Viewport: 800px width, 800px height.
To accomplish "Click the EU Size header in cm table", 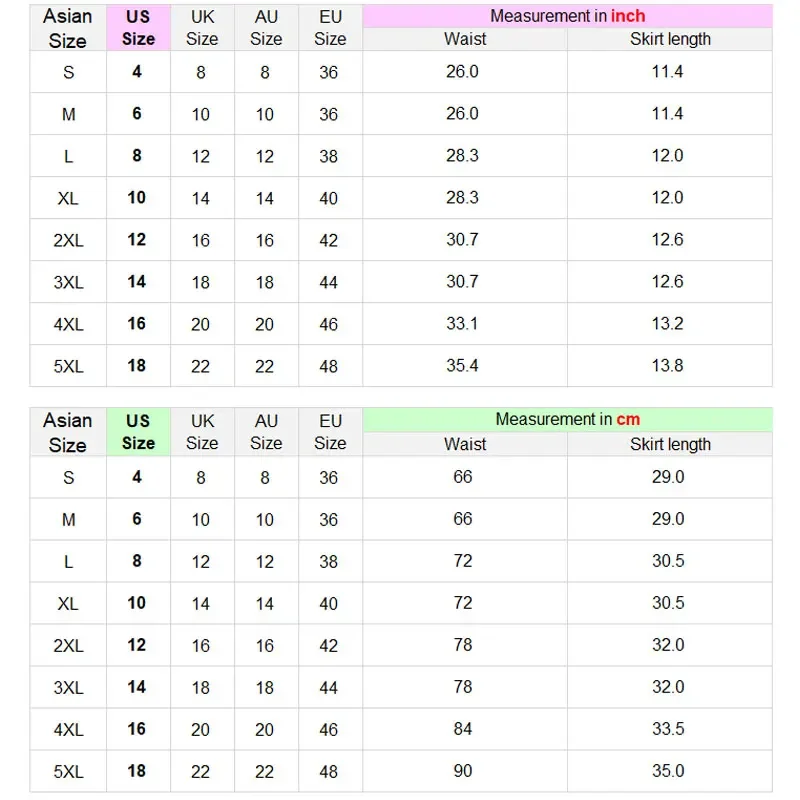I will point(330,432).
